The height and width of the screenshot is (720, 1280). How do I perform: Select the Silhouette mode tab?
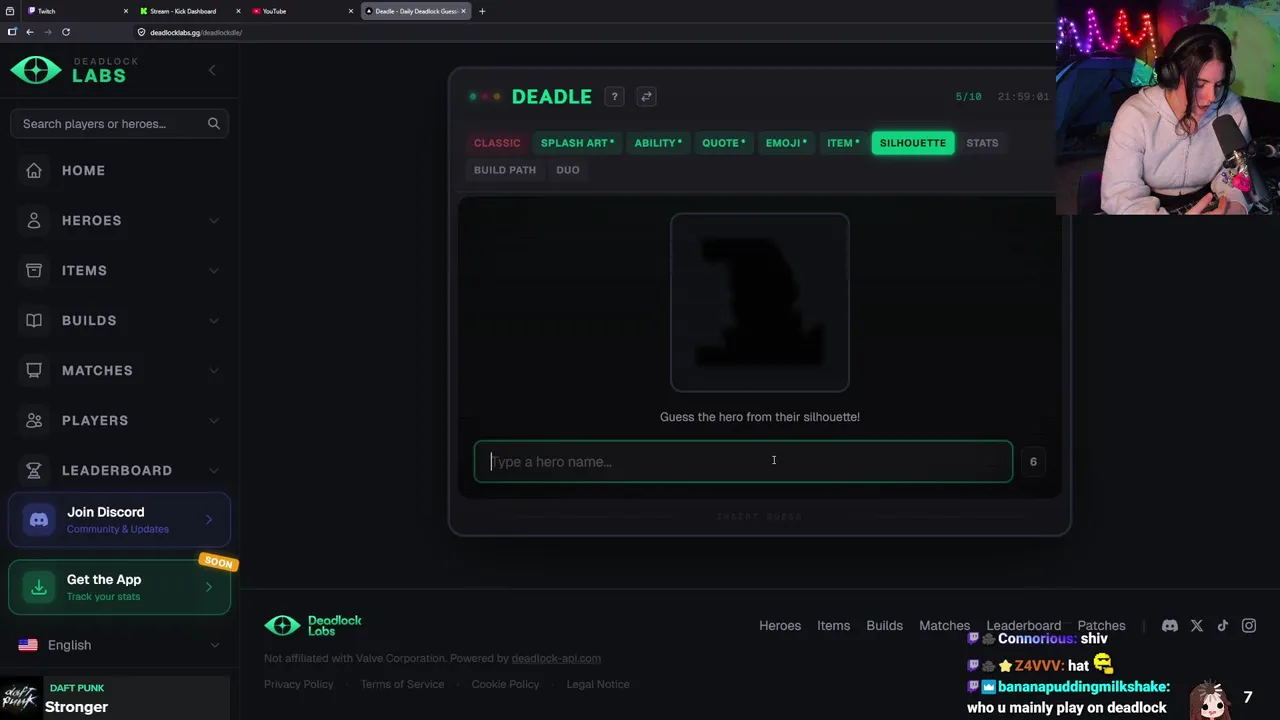tap(913, 143)
